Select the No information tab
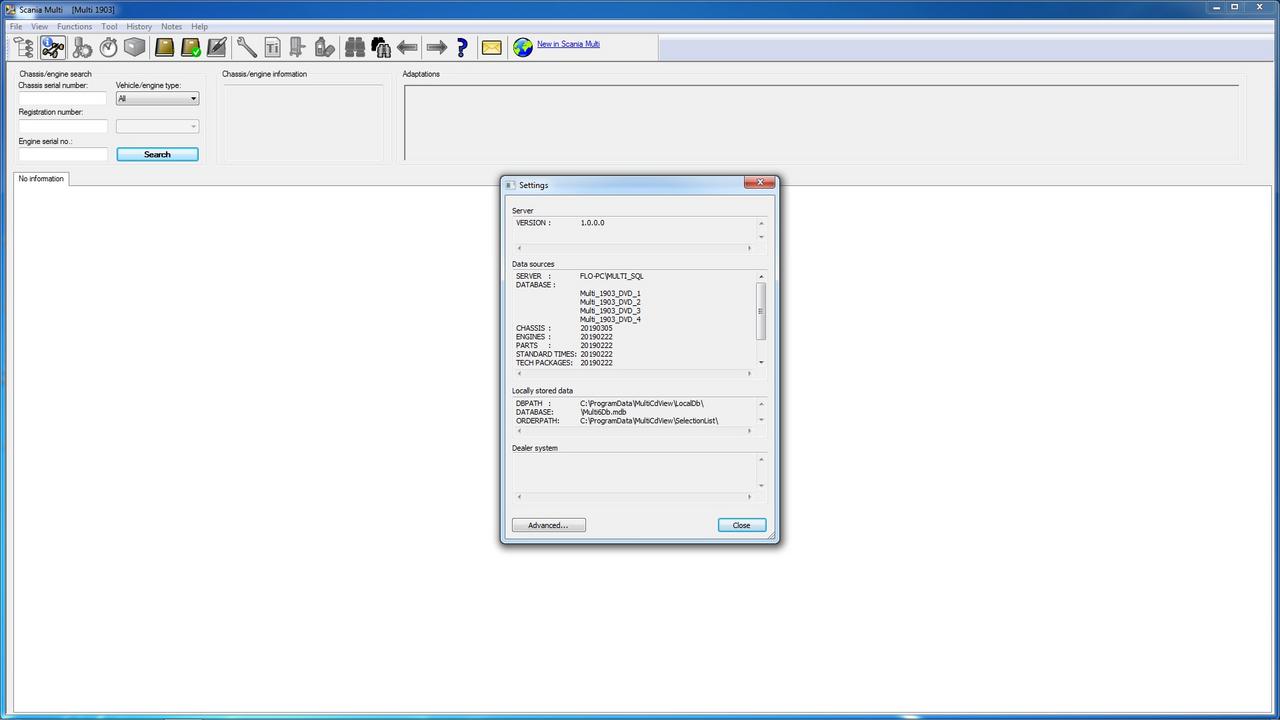The image size is (1280, 720). [40, 179]
